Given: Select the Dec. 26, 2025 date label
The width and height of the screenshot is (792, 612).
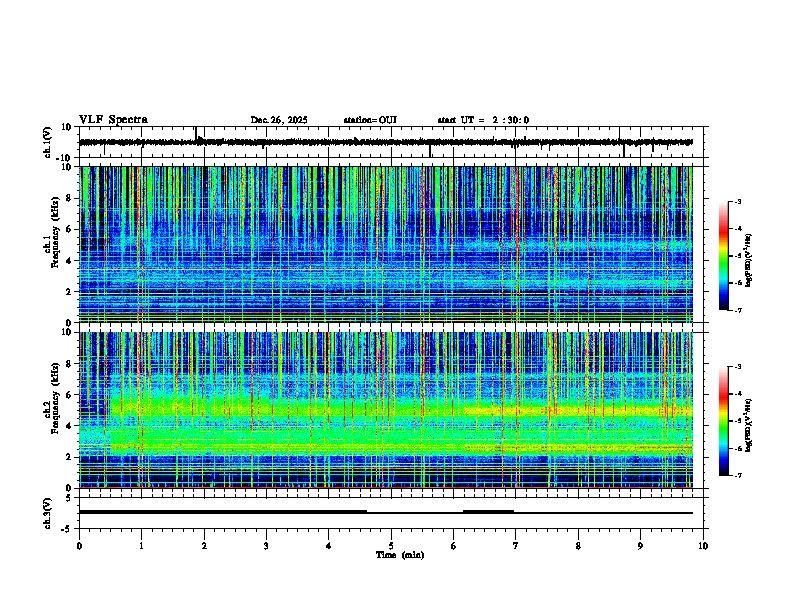Looking at the screenshot, I should pyautogui.click(x=279, y=120).
